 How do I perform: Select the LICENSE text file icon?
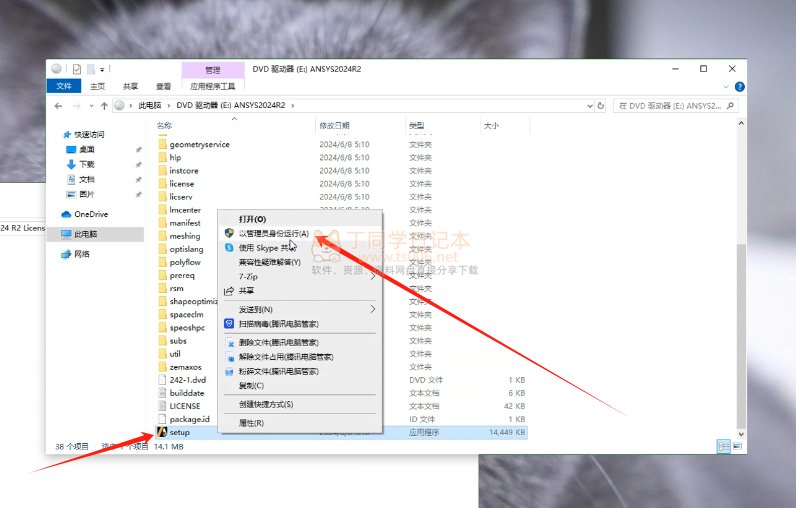point(162,406)
